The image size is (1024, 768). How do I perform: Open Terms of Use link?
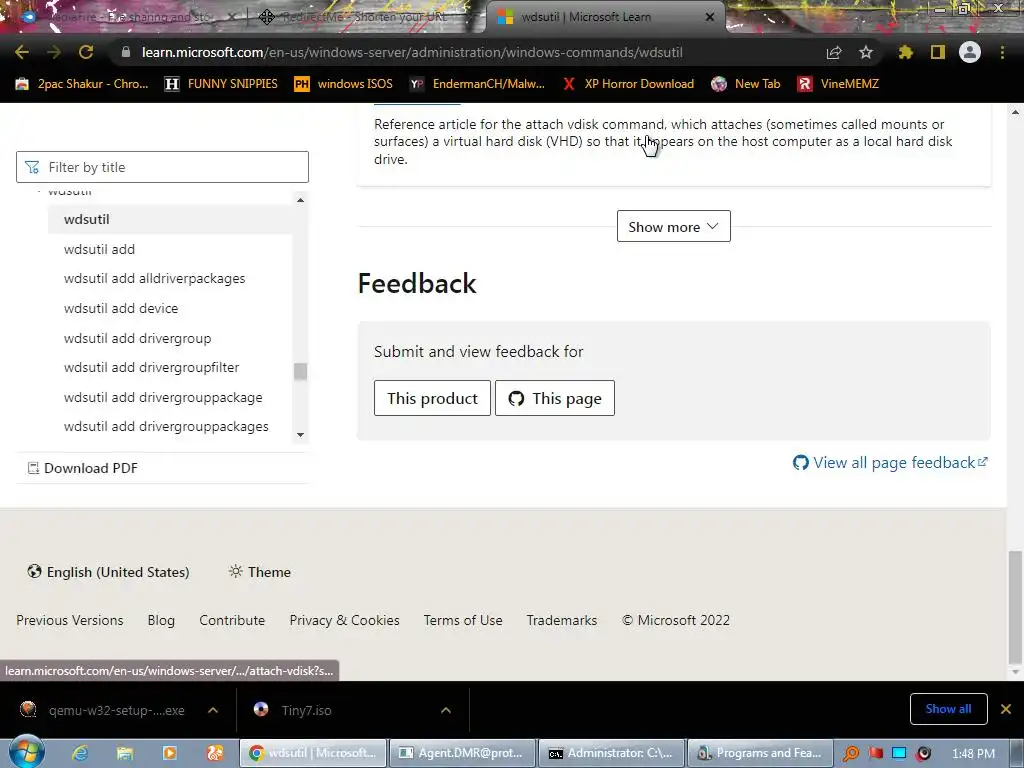click(x=463, y=620)
